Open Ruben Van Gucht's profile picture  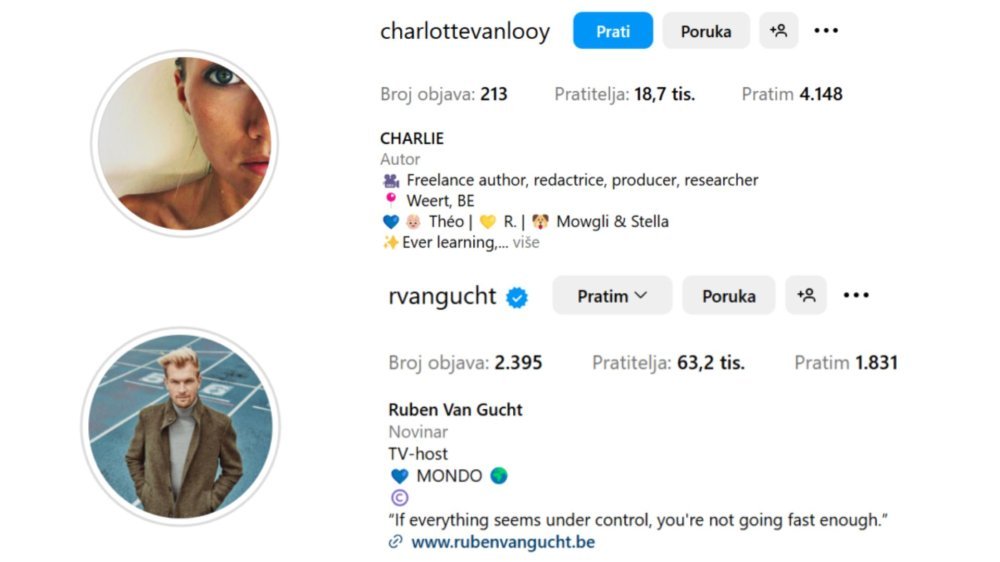click(x=180, y=425)
